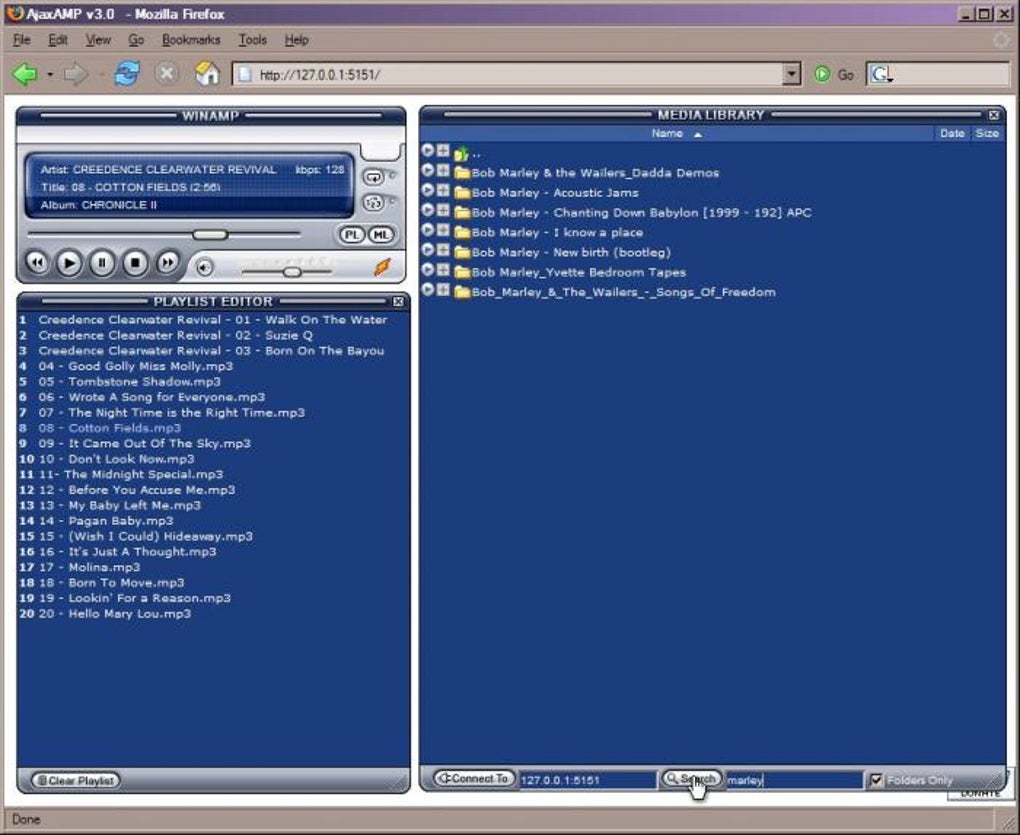Click the Connect To button
The image size is (1020, 835).
pos(474,778)
